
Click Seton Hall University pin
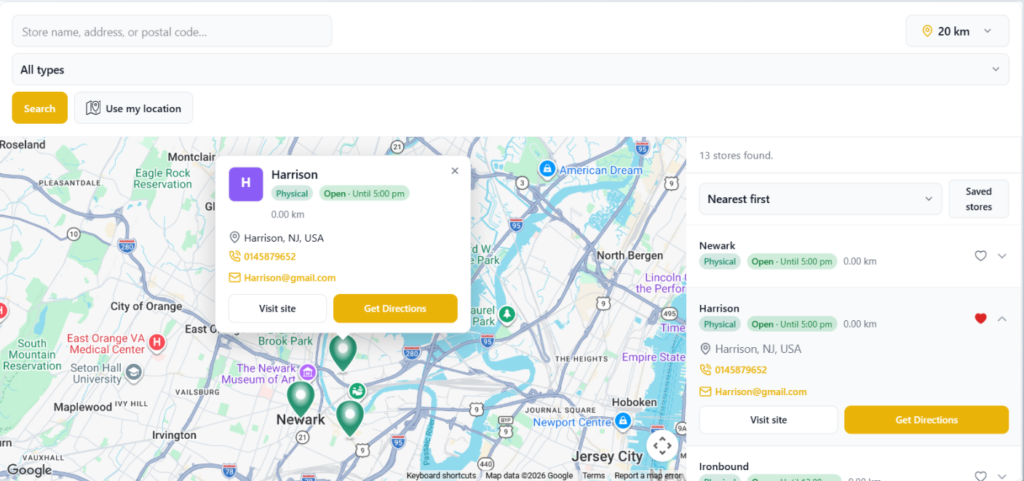134,372
